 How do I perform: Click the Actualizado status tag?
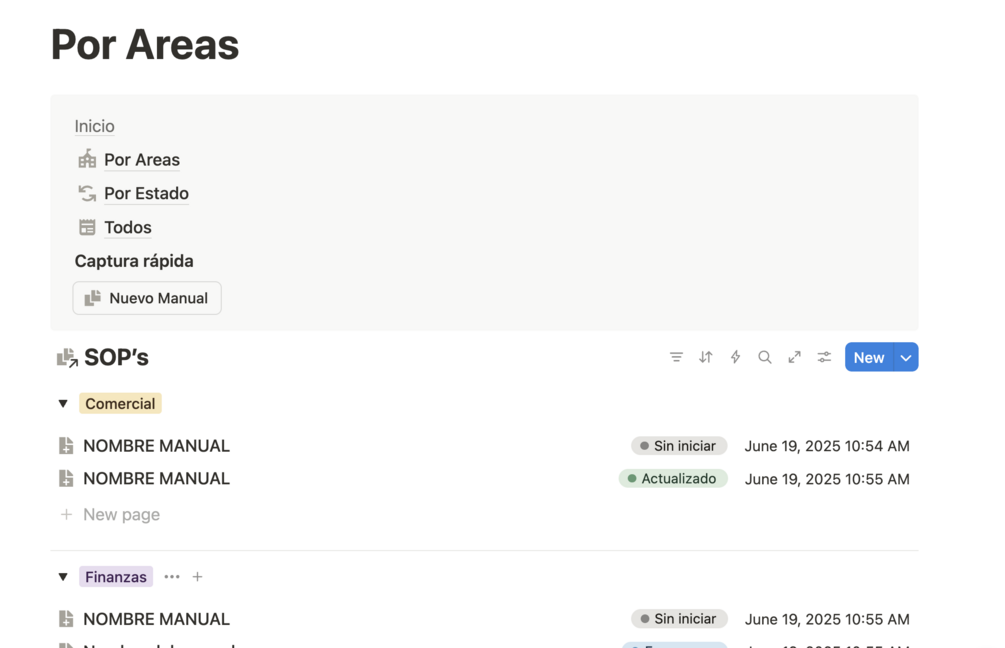[x=672, y=479]
